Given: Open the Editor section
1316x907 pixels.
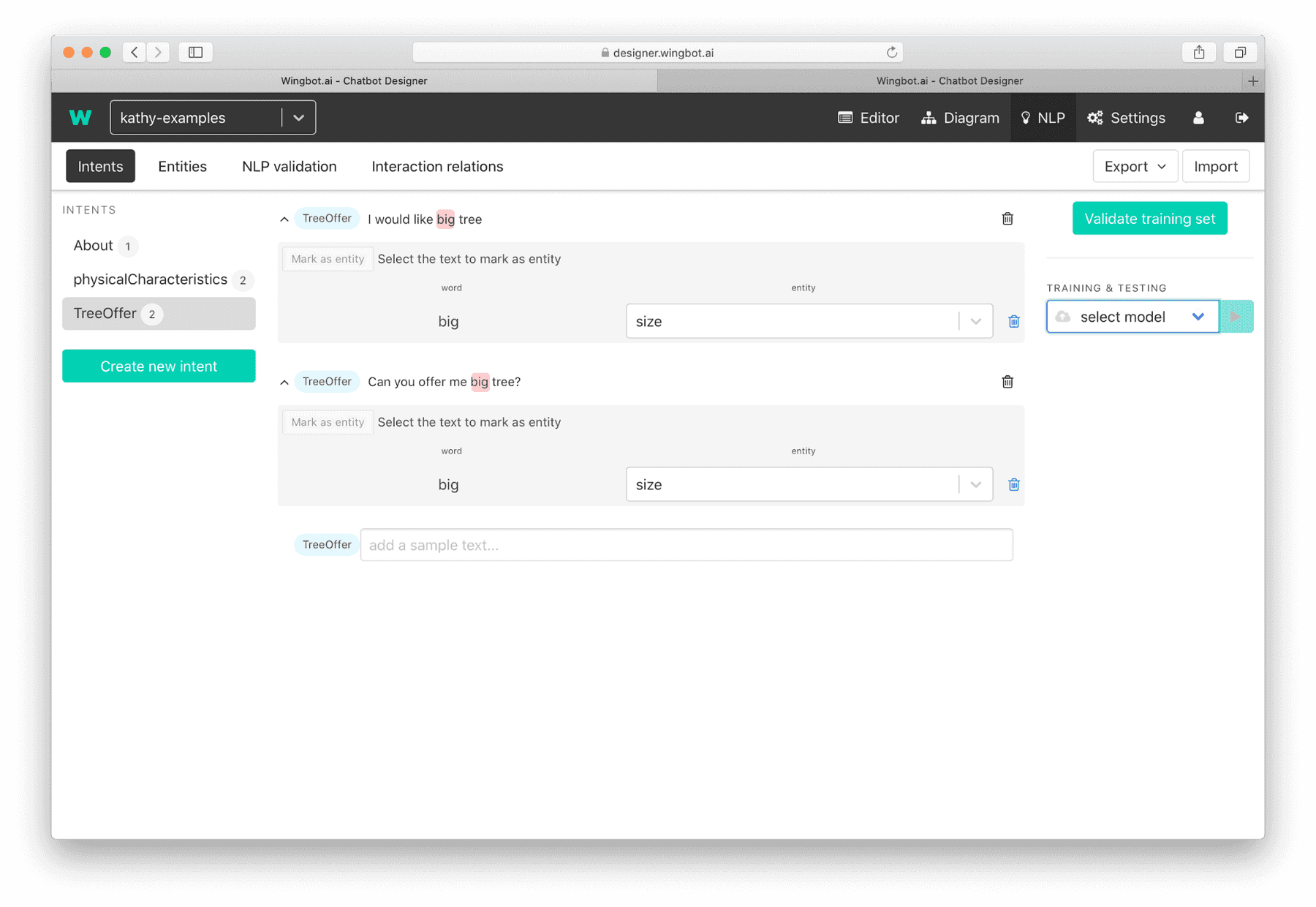Looking at the screenshot, I should point(868,117).
